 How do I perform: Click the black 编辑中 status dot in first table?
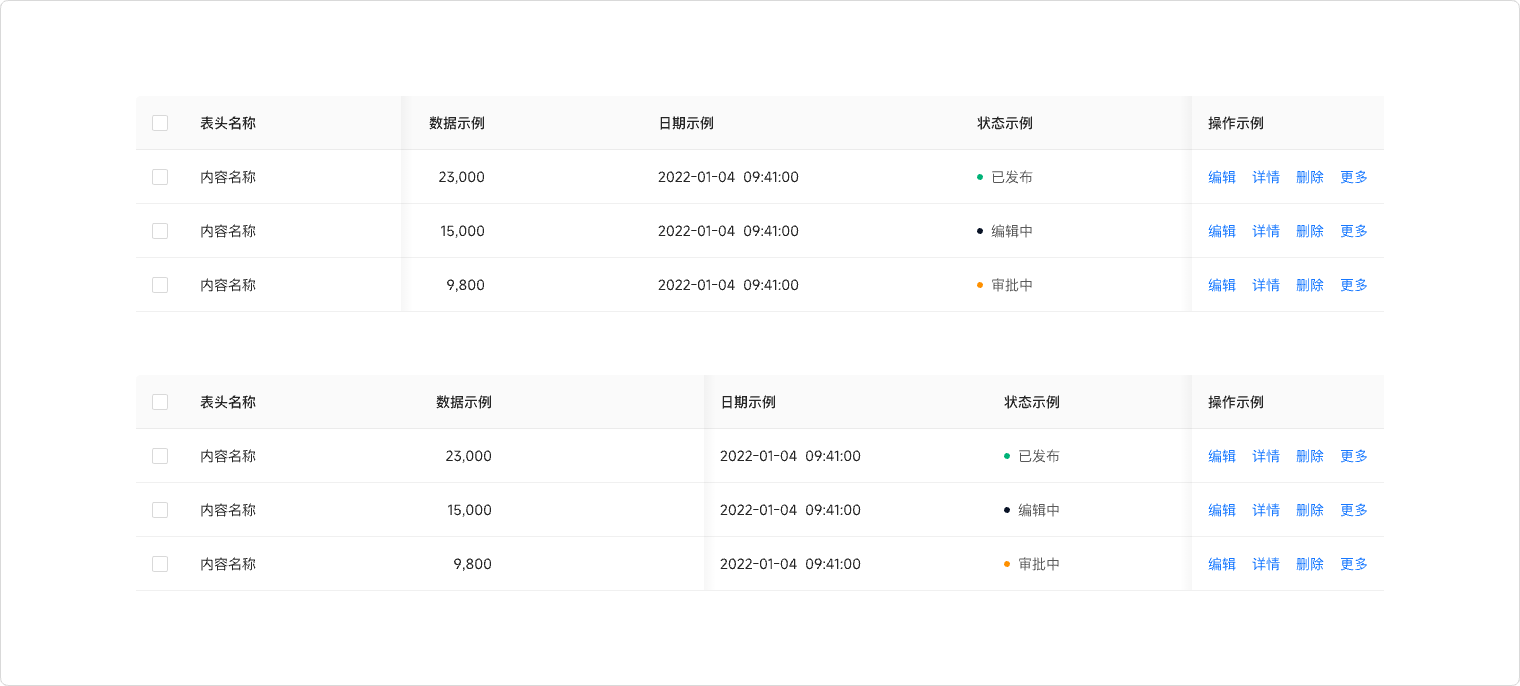coord(980,231)
